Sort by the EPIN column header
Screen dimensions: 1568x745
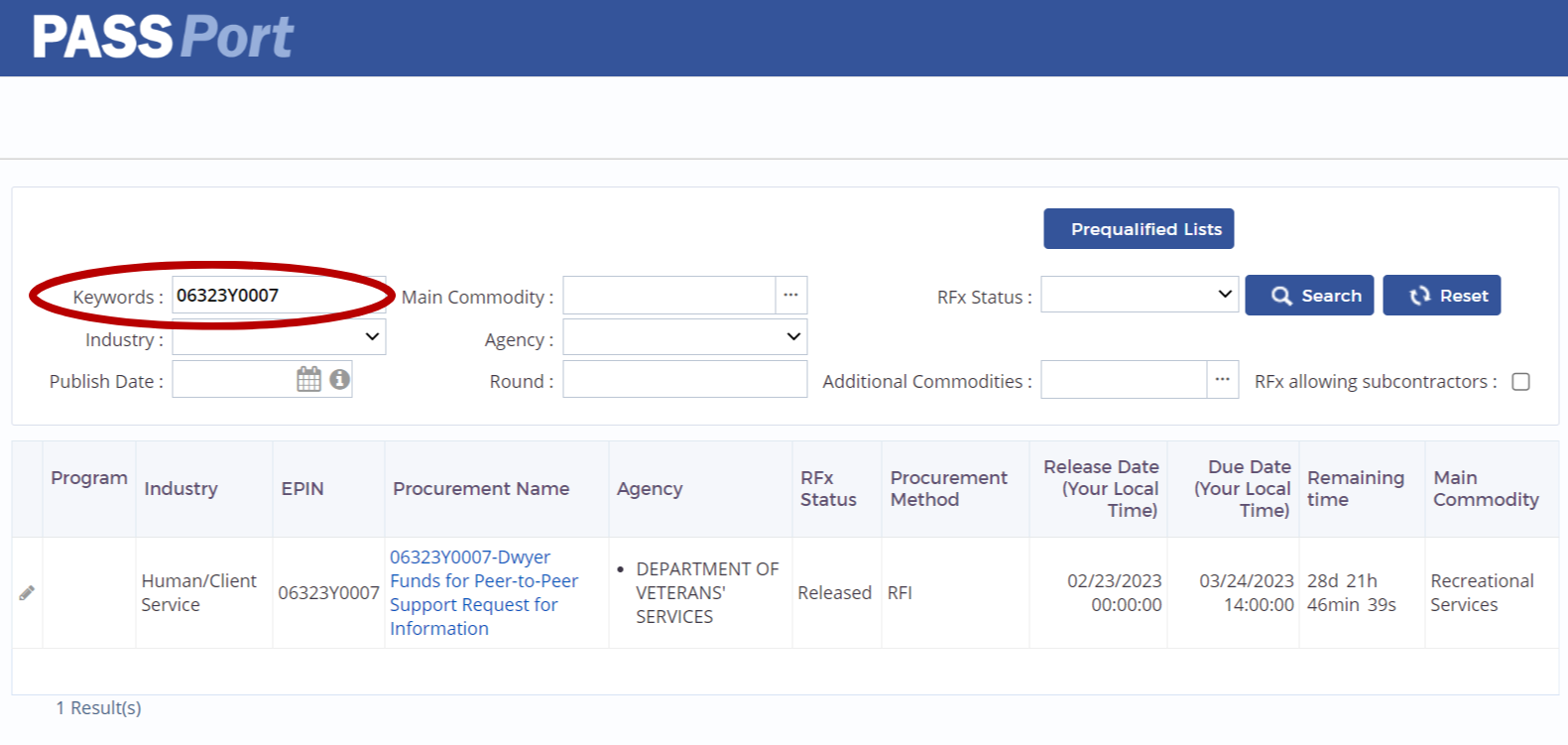pos(302,489)
